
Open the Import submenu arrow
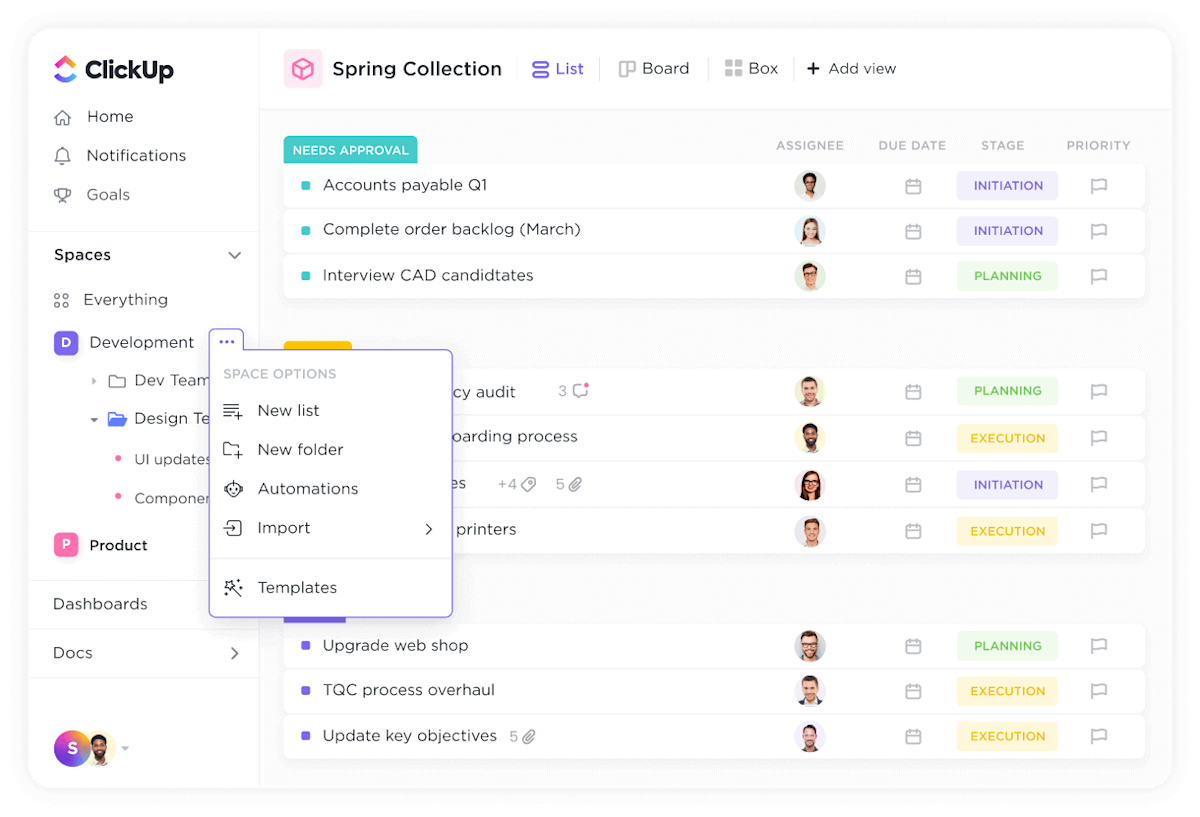coord(429,528)
